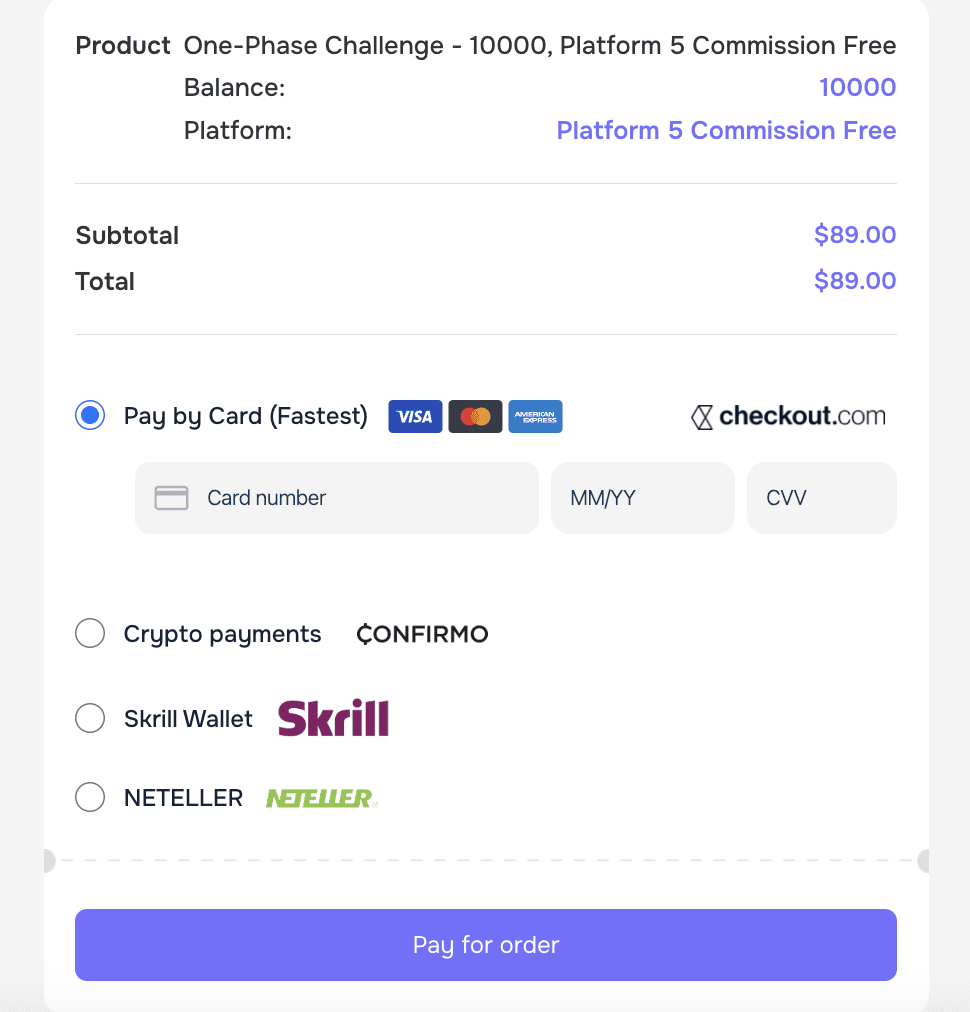Choose the NETELLER payment radio button

click(90, 797)
